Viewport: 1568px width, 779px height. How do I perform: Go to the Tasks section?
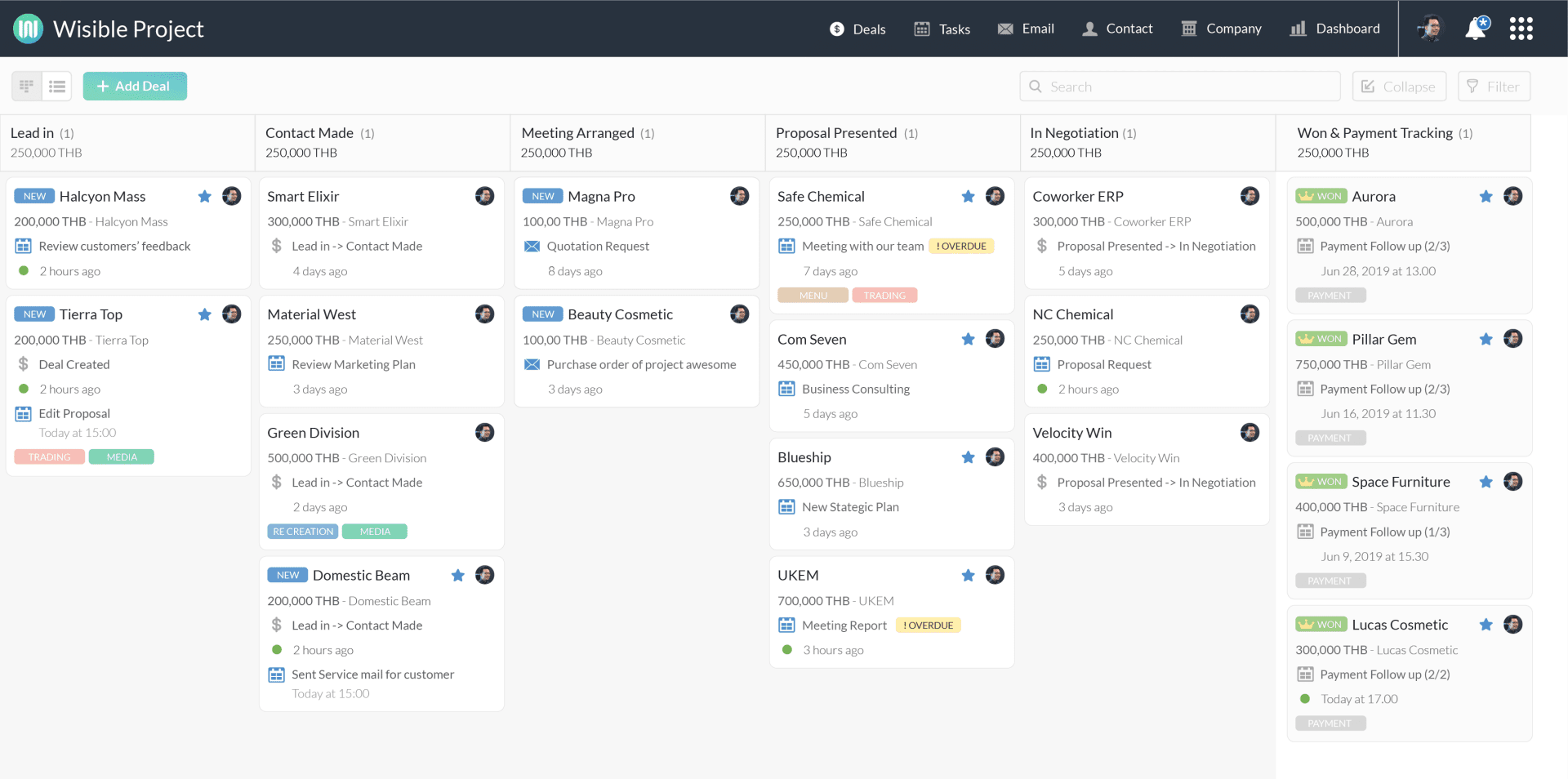(x=942, y=28)
